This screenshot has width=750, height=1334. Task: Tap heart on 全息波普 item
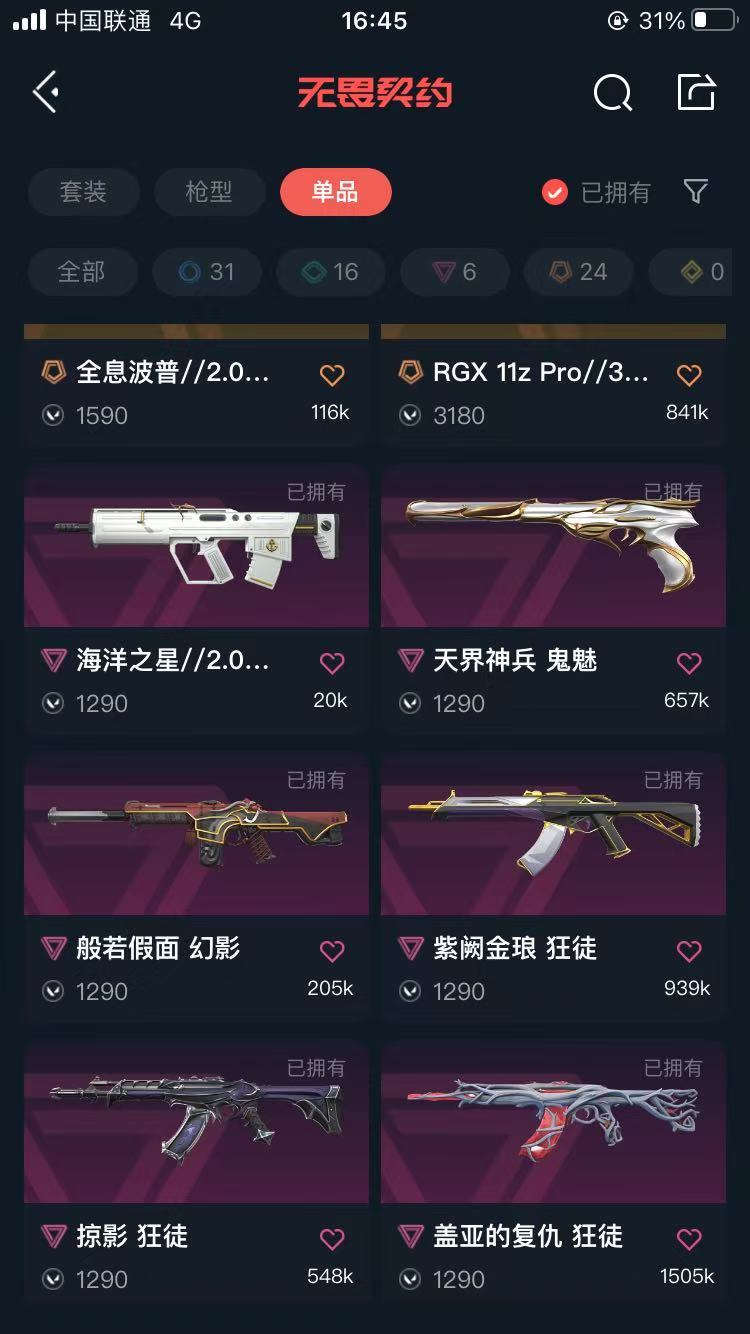pyautogui.click(x=332, y=375)
